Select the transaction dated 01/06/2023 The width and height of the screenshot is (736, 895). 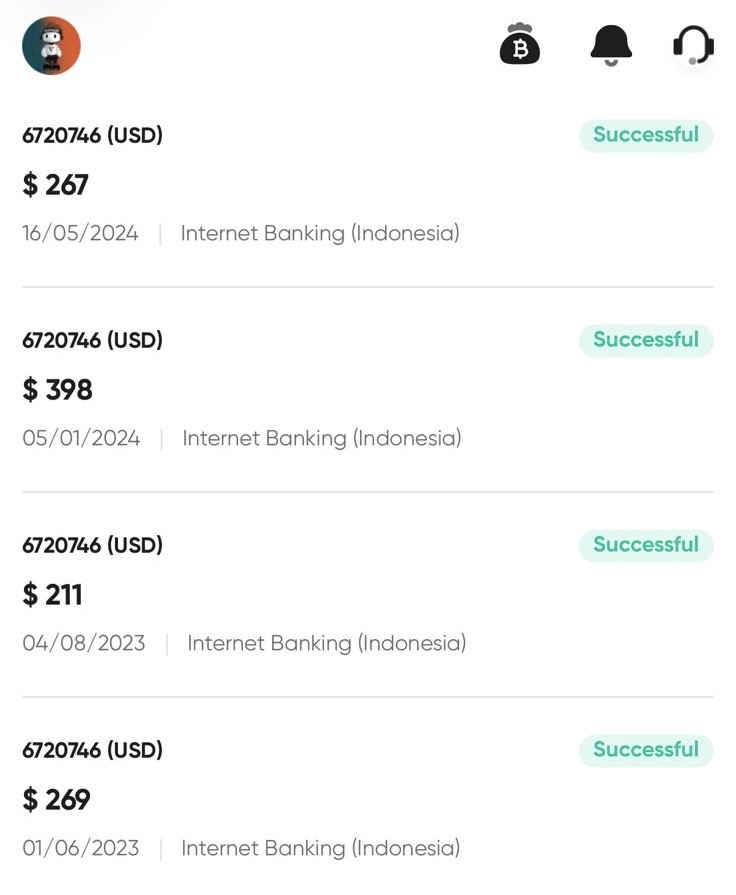click(80, 848)
